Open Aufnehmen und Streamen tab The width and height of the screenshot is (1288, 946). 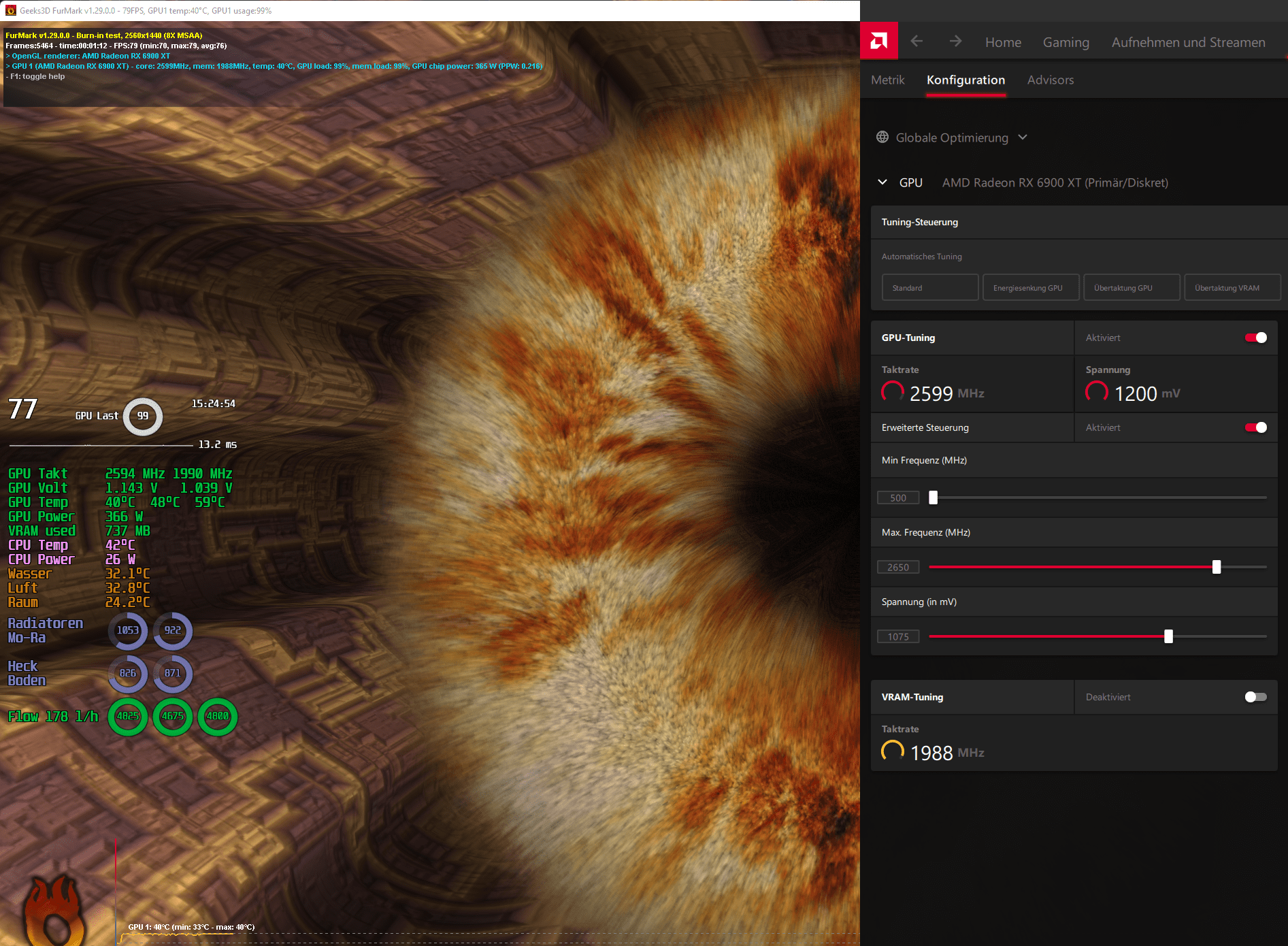[x=1189, y=42]
